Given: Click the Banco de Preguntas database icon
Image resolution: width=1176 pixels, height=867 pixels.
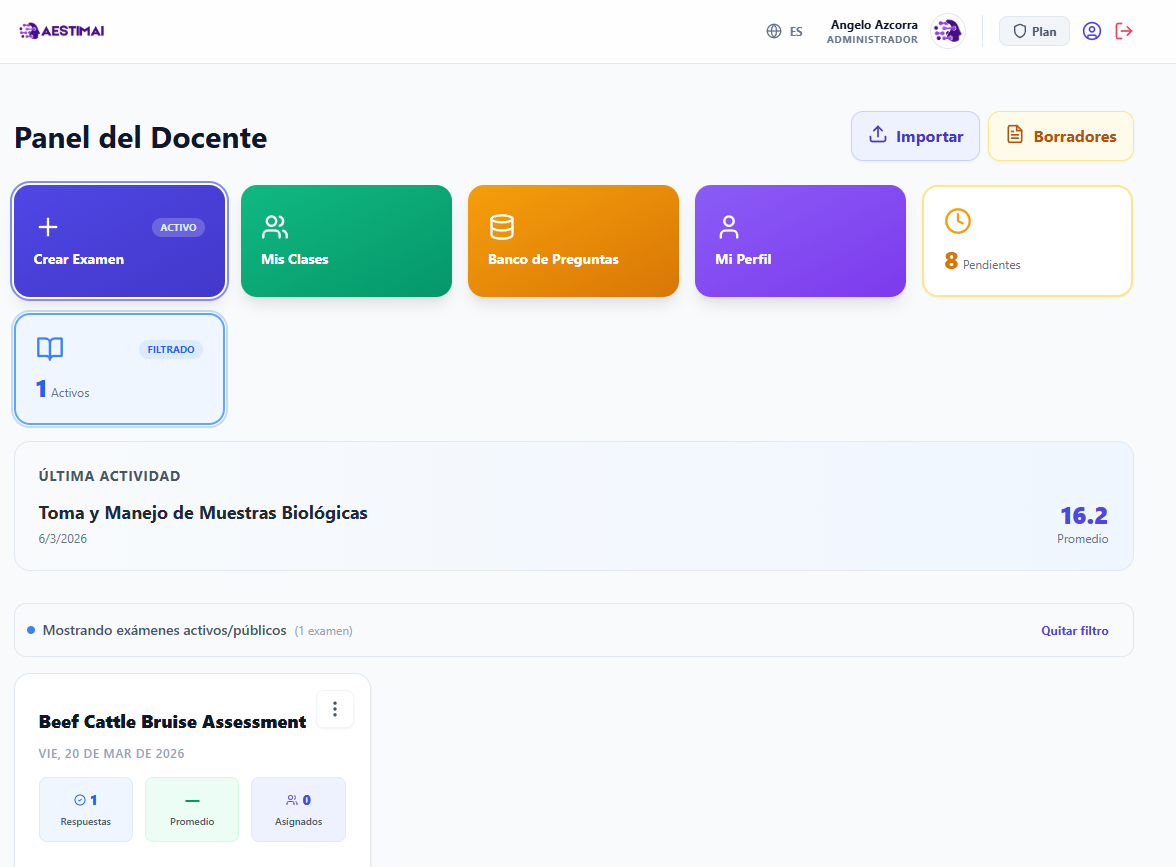Looking at the screenshot, I should pyautogui.click(x=502, y=226).
